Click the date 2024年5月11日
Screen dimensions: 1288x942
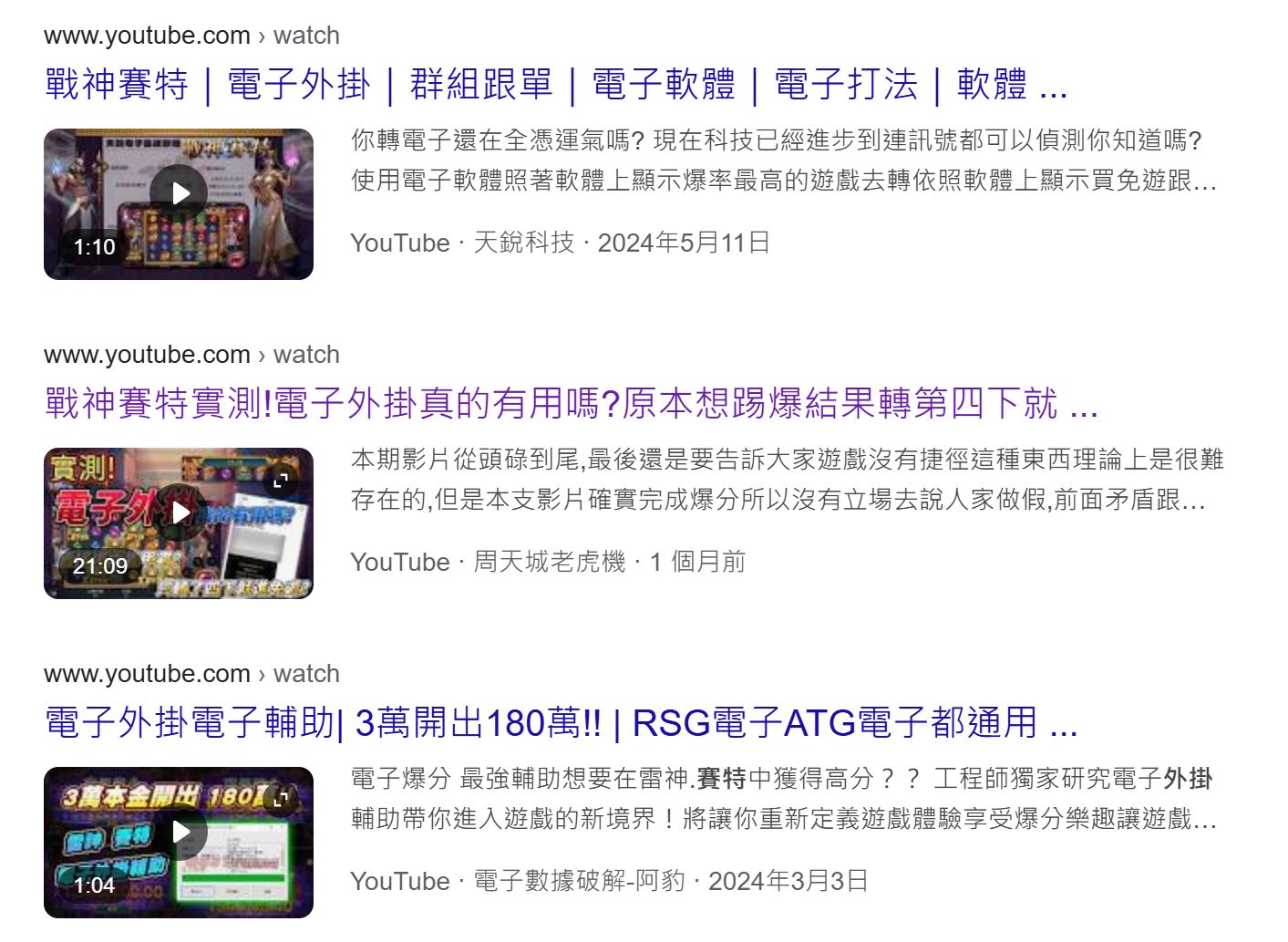pyautogui.click(x=684, y=243)
